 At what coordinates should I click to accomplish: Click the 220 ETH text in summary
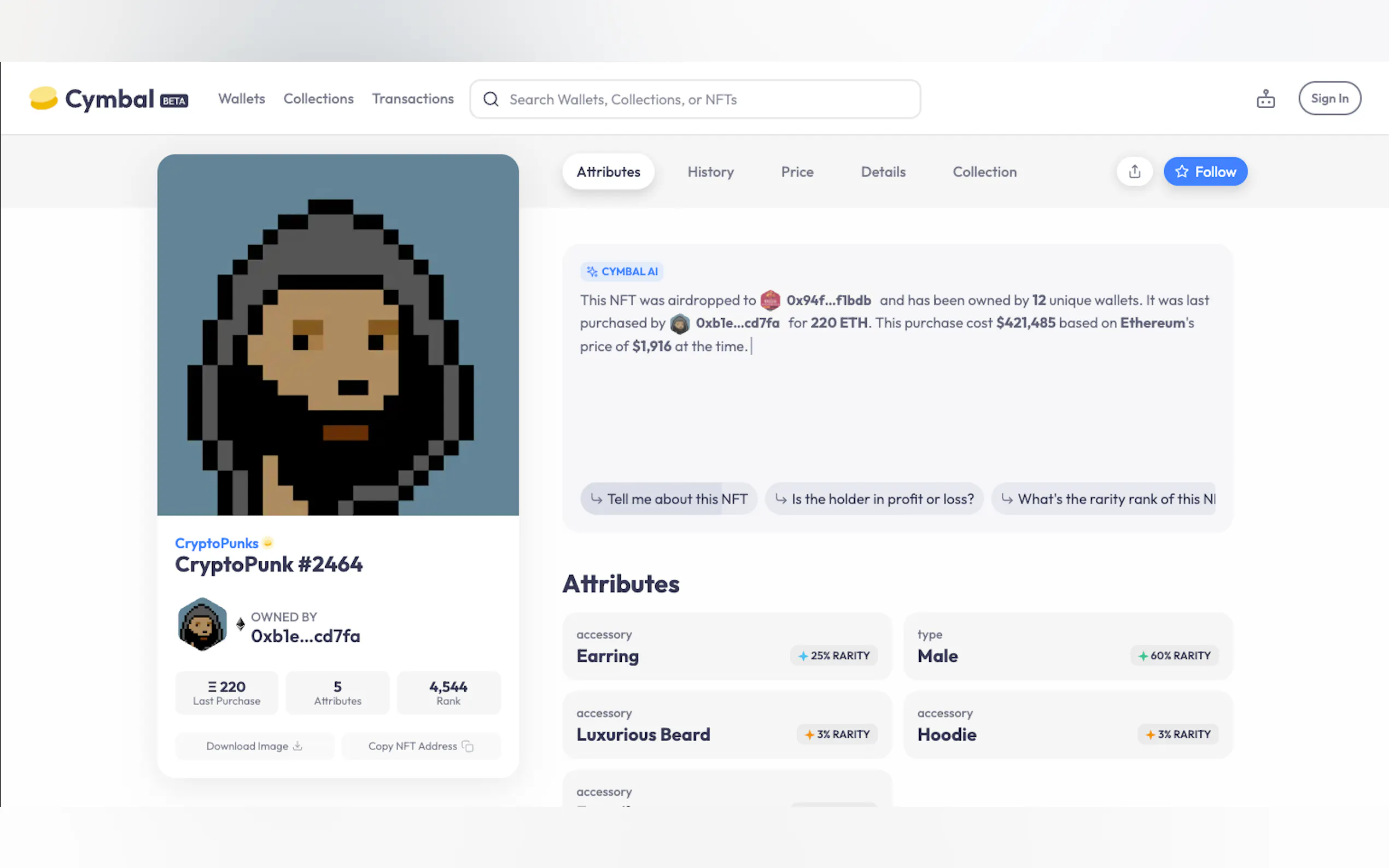pyautogui.click(x=839, y=323)
